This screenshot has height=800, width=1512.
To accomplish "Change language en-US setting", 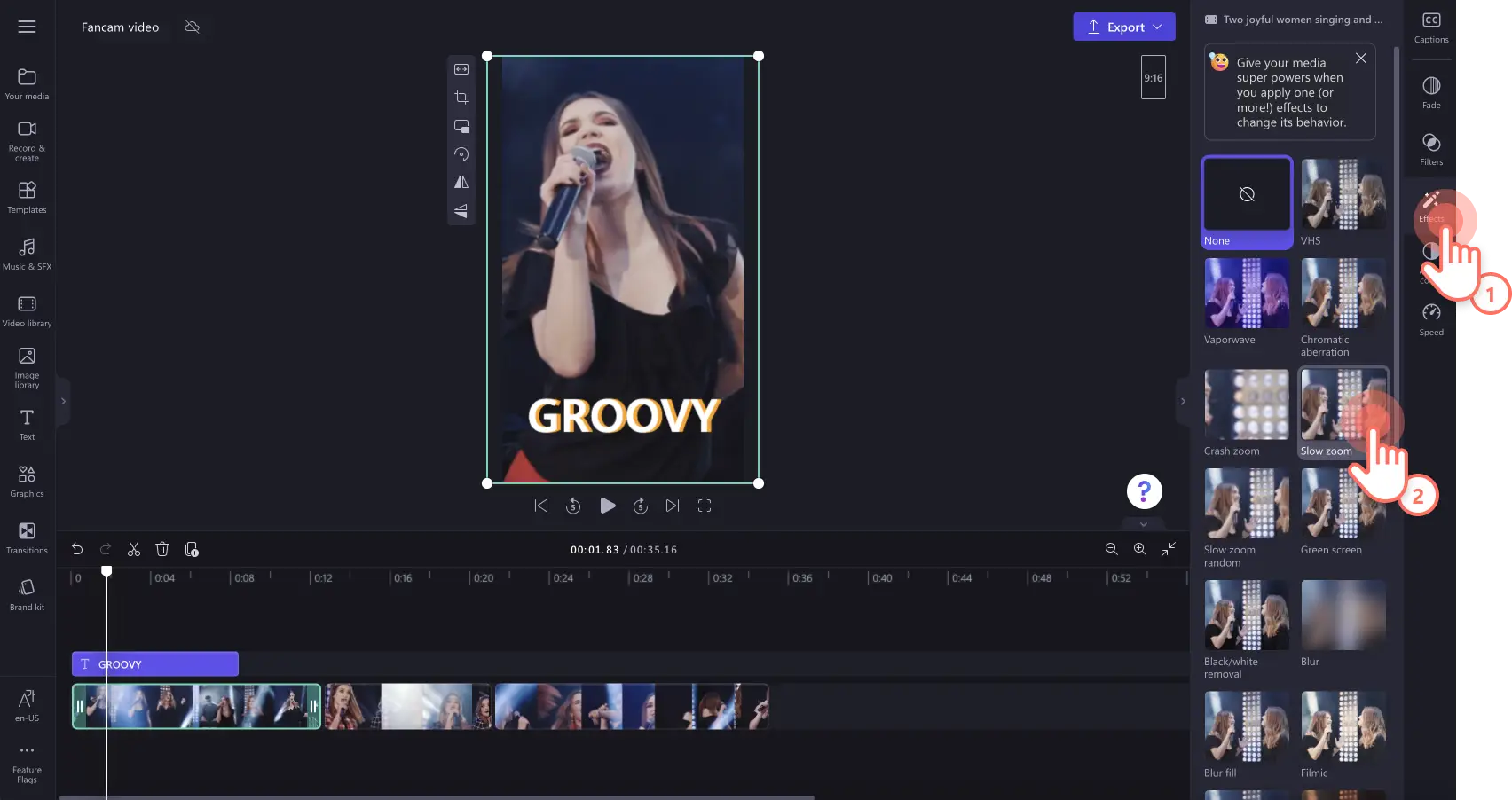I will click(x=28, y=706).
